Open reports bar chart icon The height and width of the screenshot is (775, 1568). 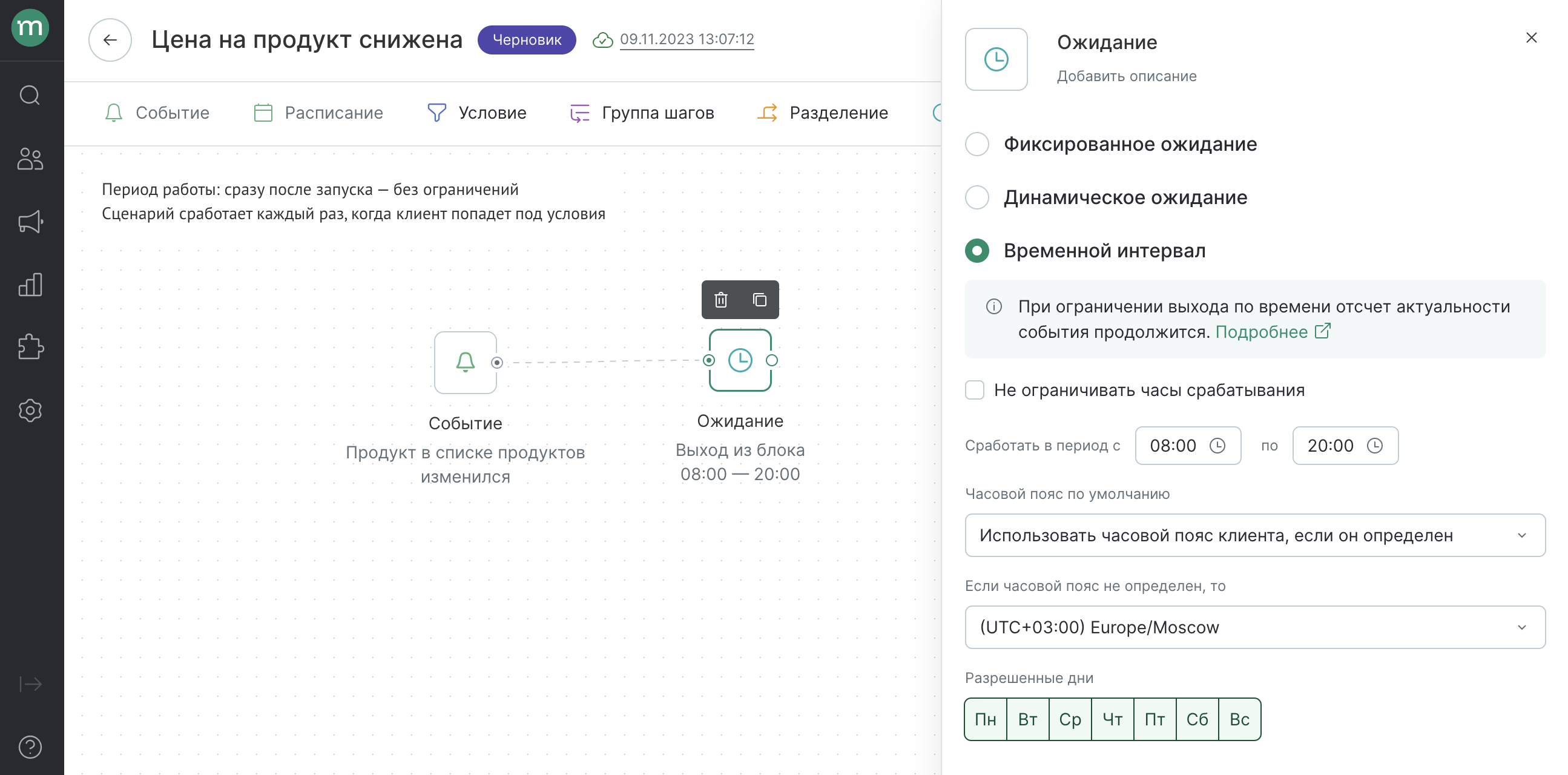[30, 285]
